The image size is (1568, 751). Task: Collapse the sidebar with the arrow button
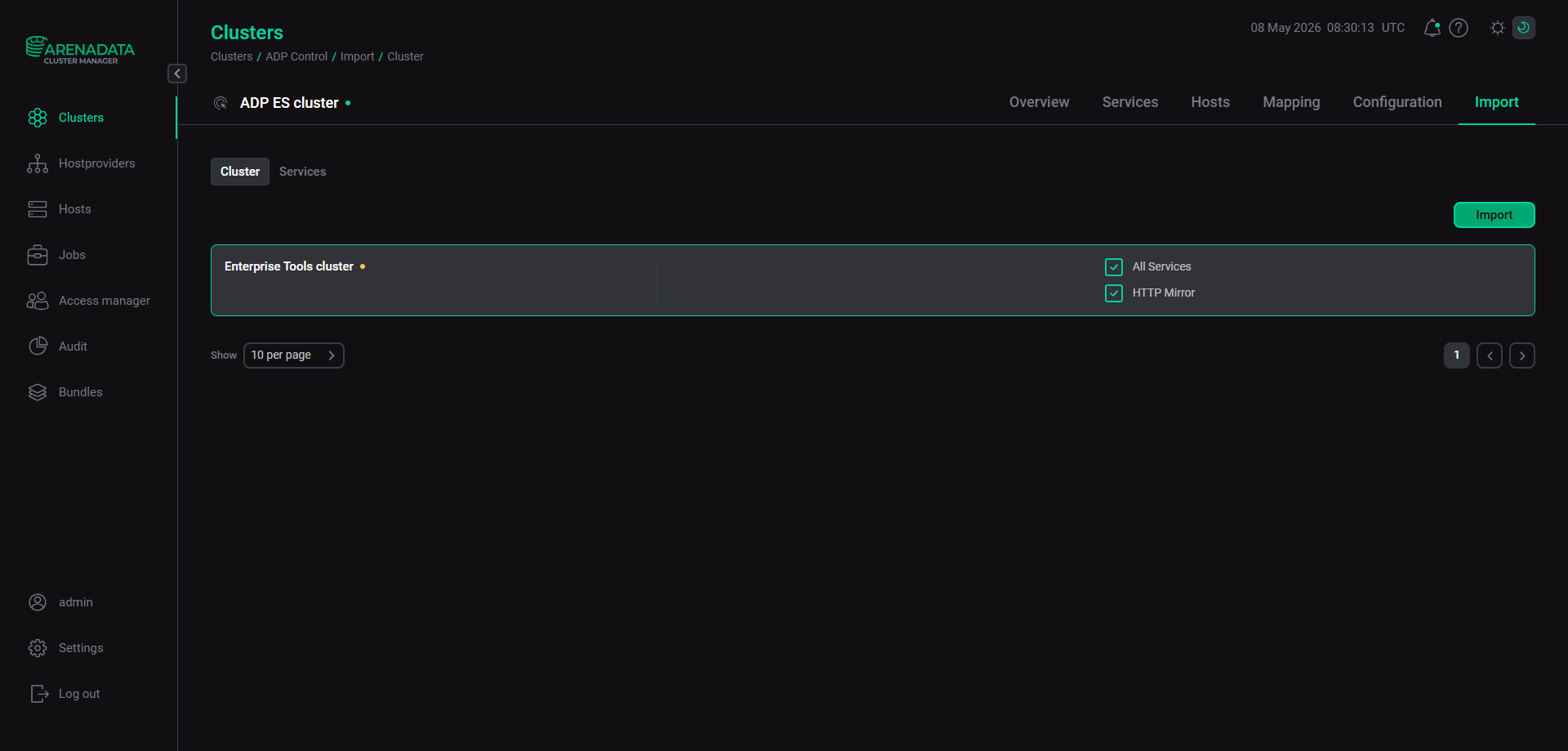[x=177, y=74]
